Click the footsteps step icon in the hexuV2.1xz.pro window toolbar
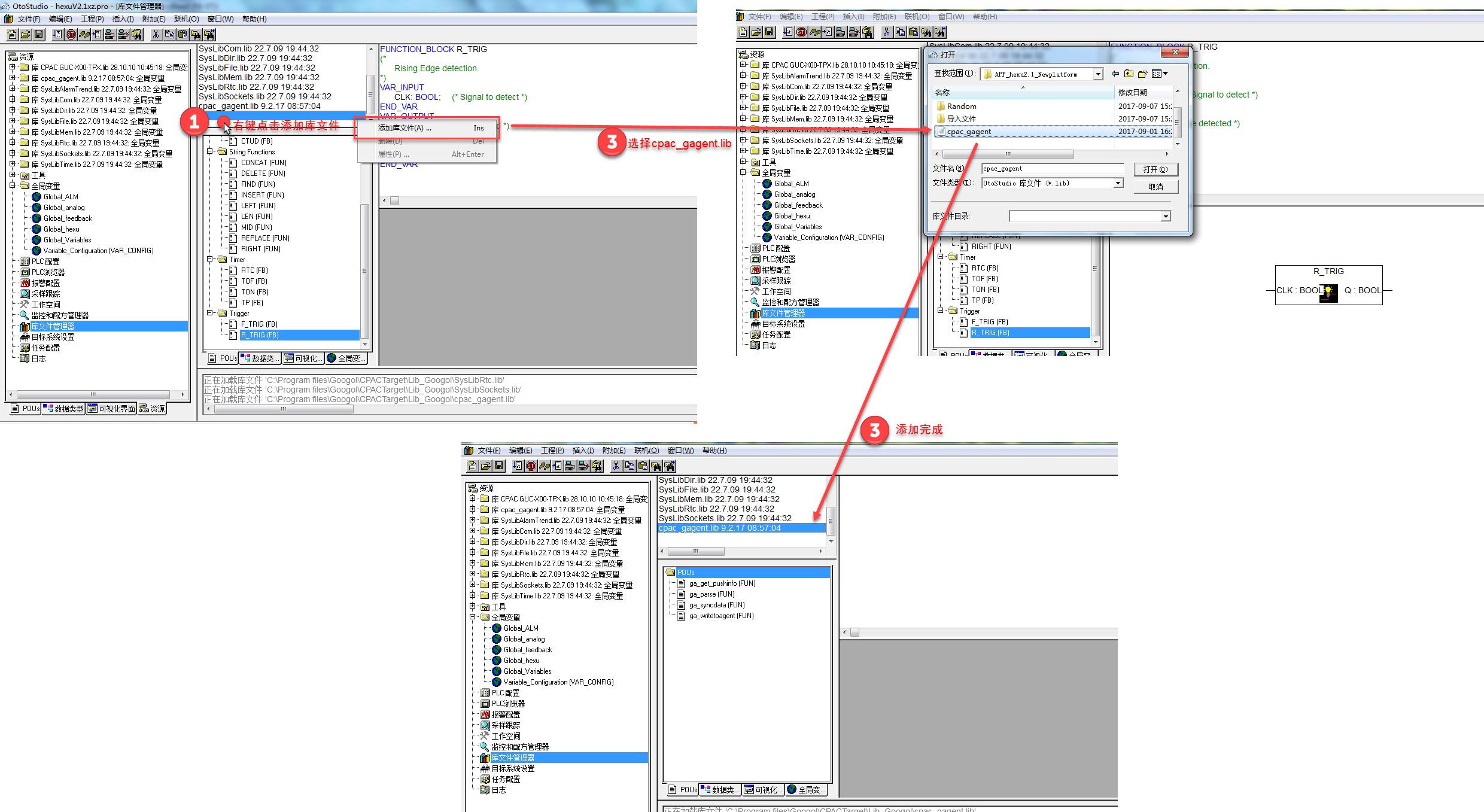 tap(84, 35)
